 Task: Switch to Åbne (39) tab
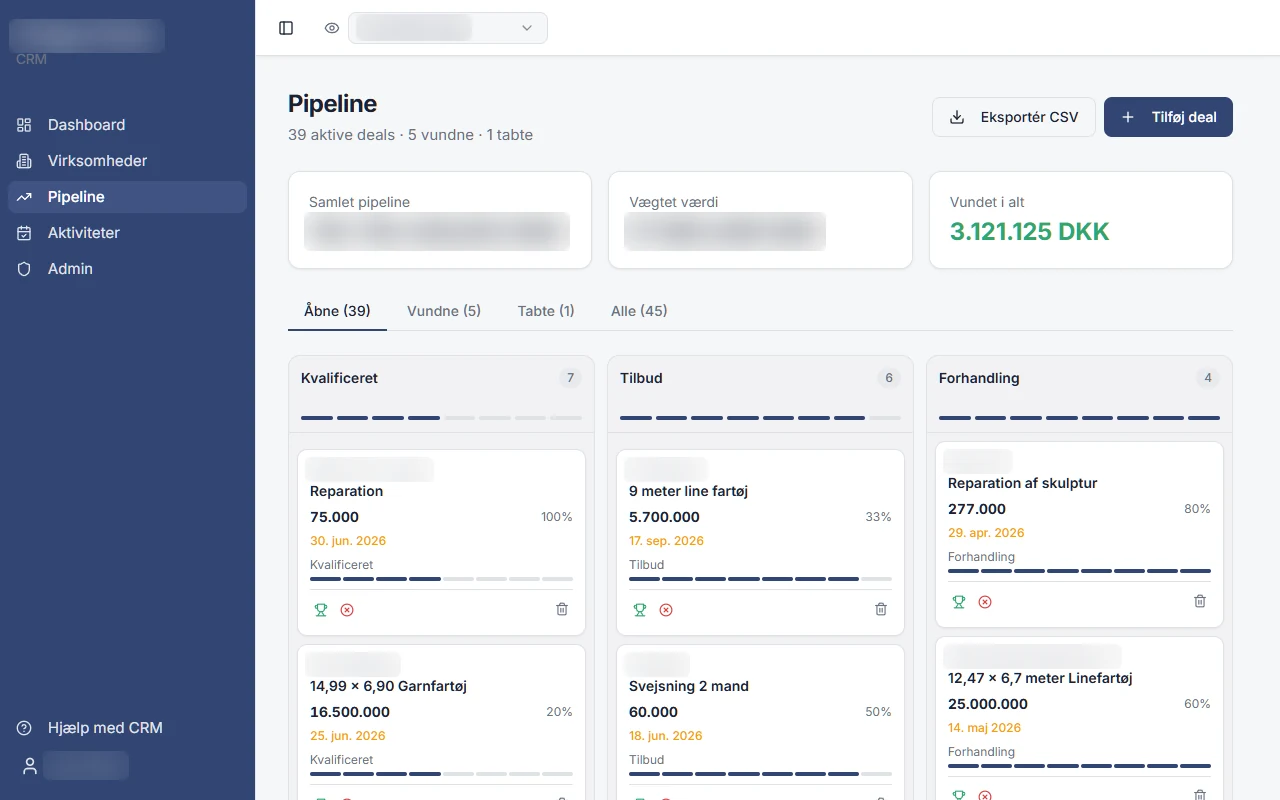pyautogui.click(x=337, y=311)
